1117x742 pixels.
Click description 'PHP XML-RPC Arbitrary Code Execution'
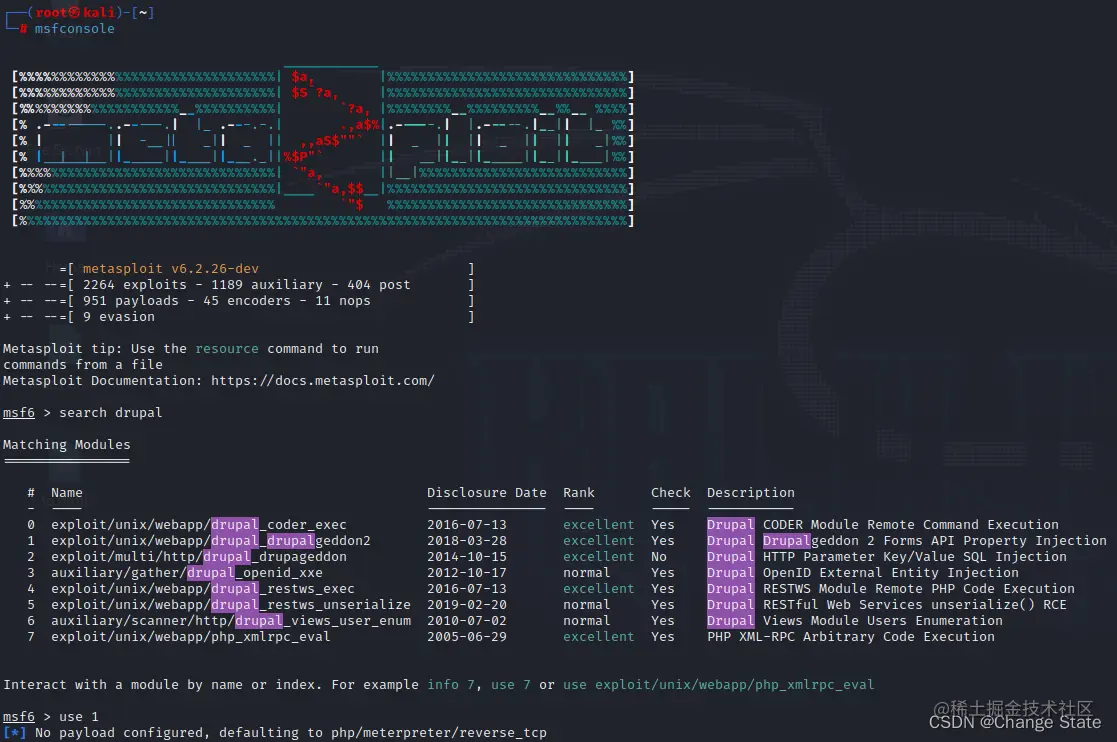(x=851, y=637)
